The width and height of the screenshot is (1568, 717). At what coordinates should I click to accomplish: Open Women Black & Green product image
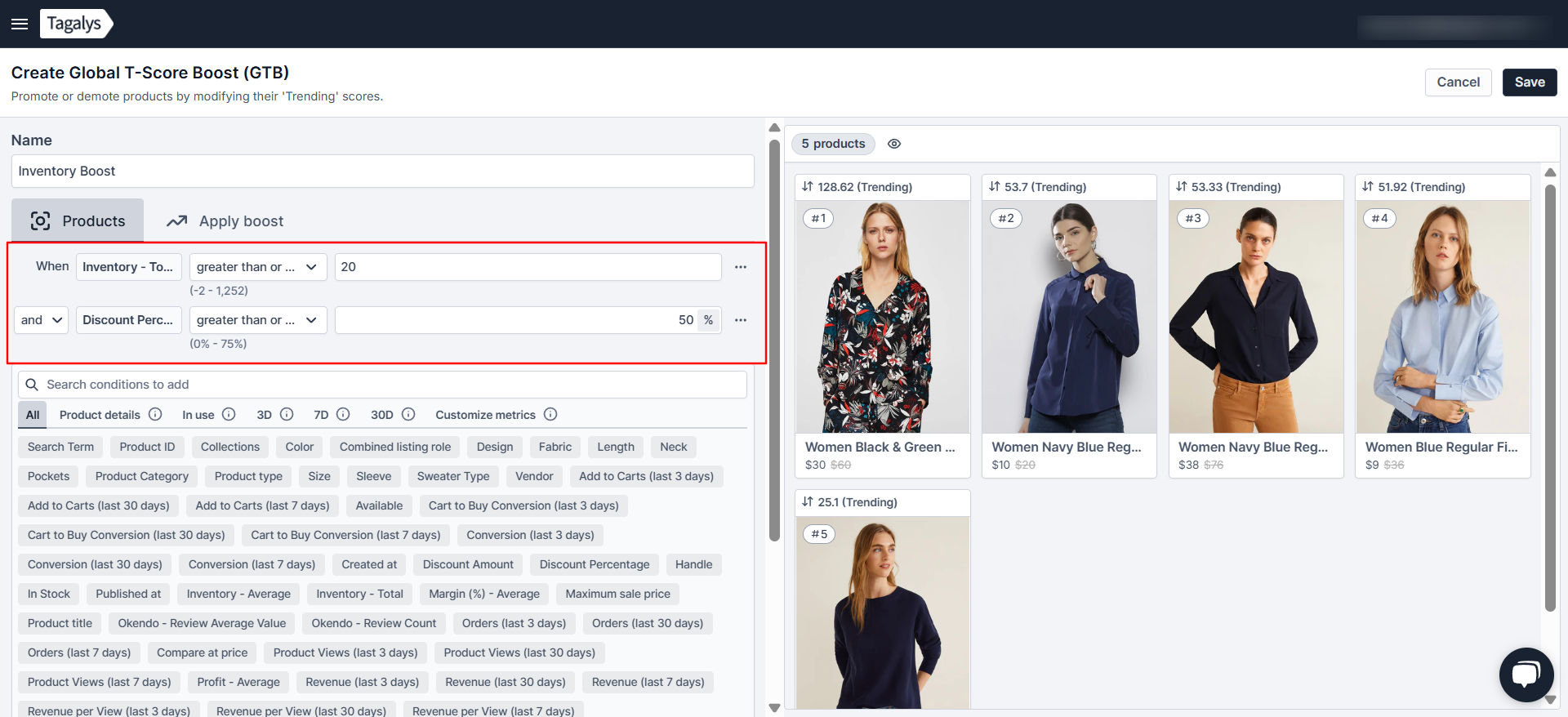click(x=883, y=317)
